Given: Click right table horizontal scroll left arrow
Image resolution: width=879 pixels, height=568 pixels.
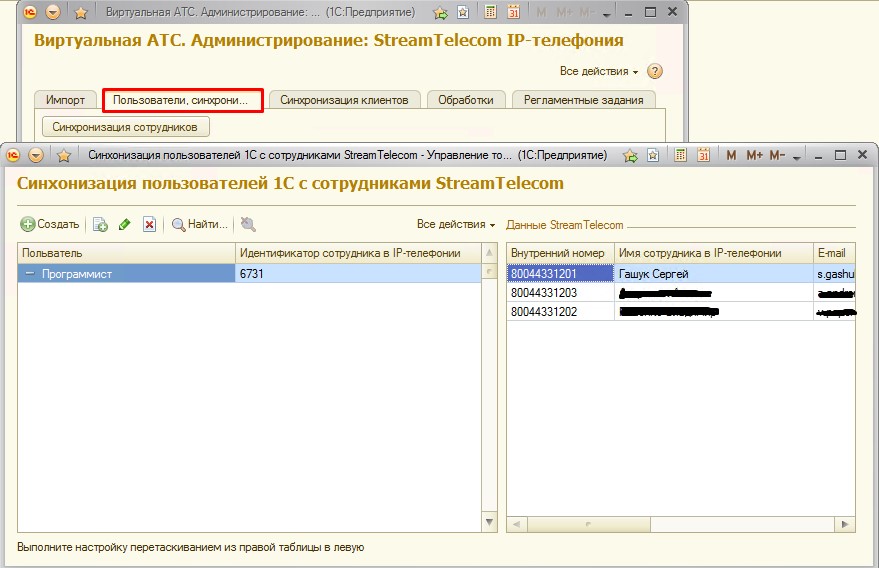Looking at the screenshot, I should pos(516,524).
